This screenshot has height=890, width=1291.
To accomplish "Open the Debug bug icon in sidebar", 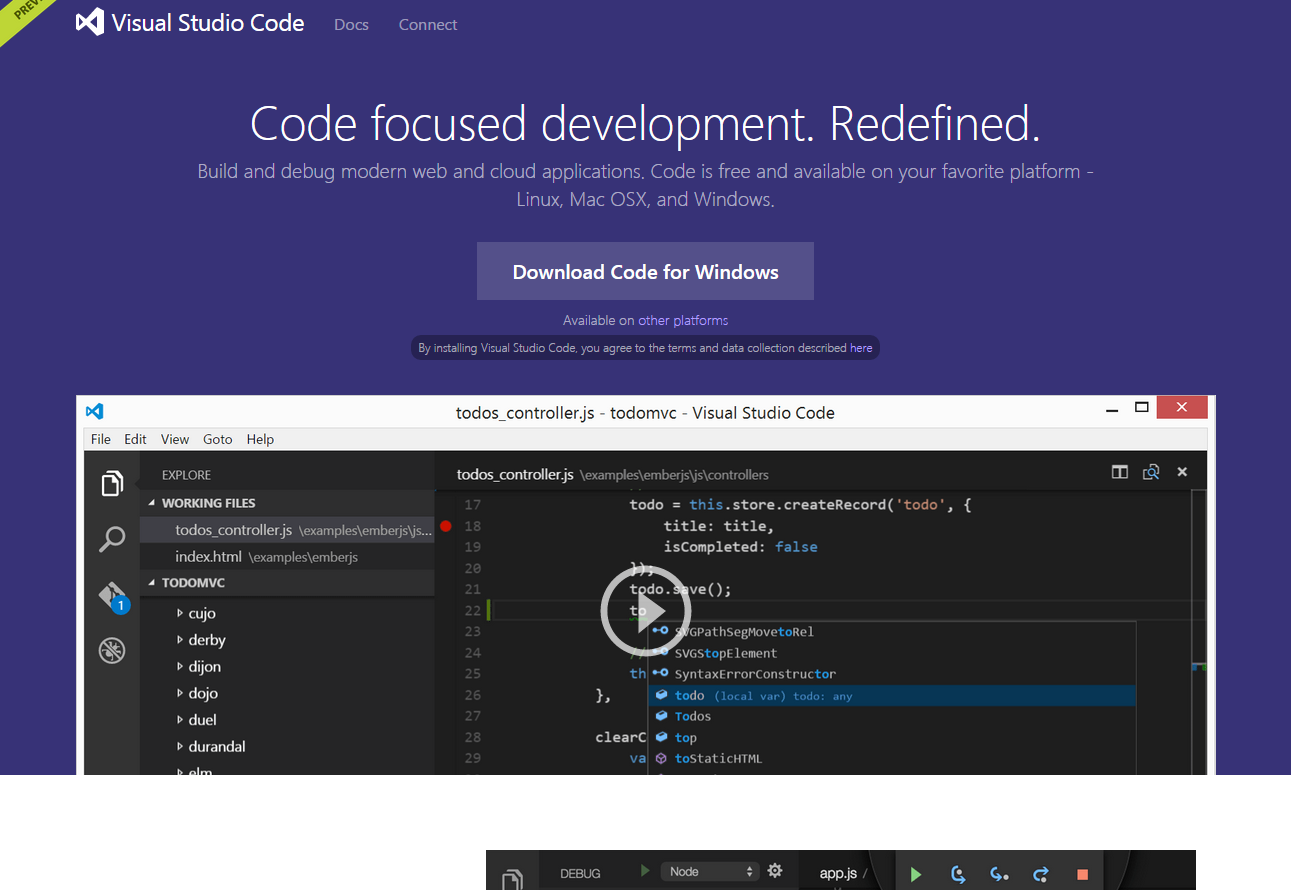I will (x=112, y=651).
